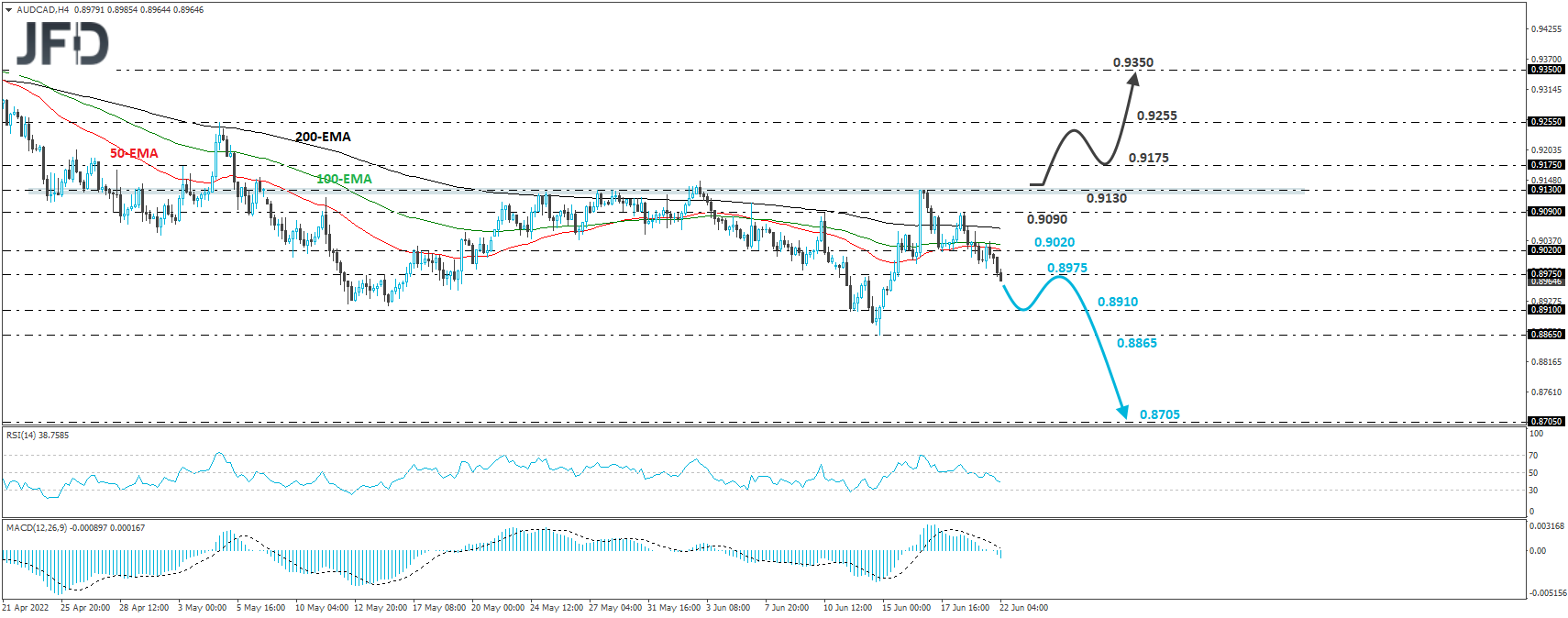
Task: Click the 10 May 04:00 time label
Action: 322,608
